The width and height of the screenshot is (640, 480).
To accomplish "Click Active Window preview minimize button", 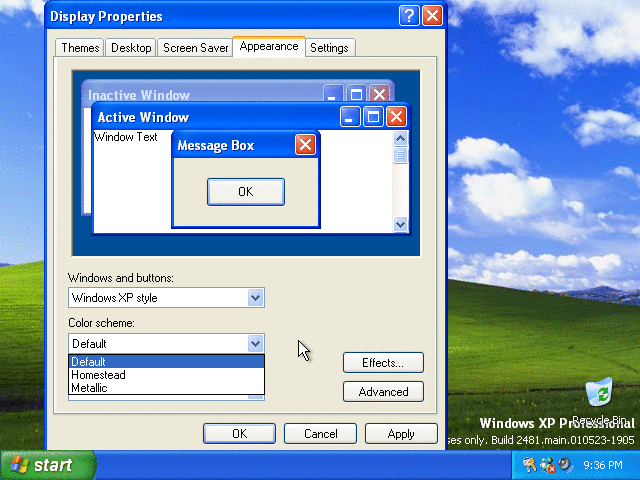I will [350, 117].
